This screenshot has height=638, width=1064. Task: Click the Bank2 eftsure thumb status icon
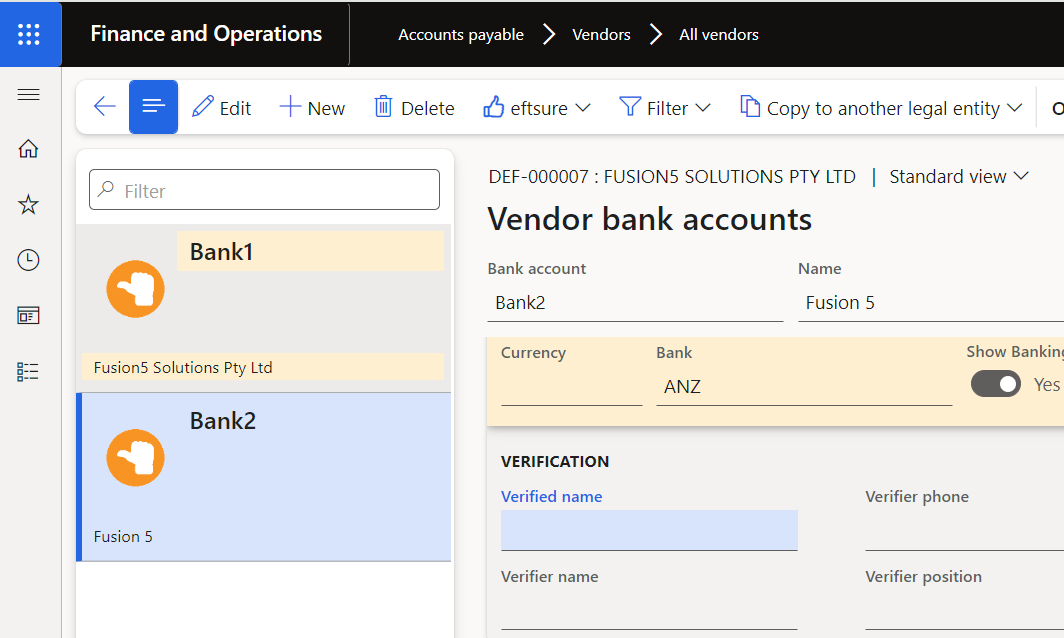[136, 458]
